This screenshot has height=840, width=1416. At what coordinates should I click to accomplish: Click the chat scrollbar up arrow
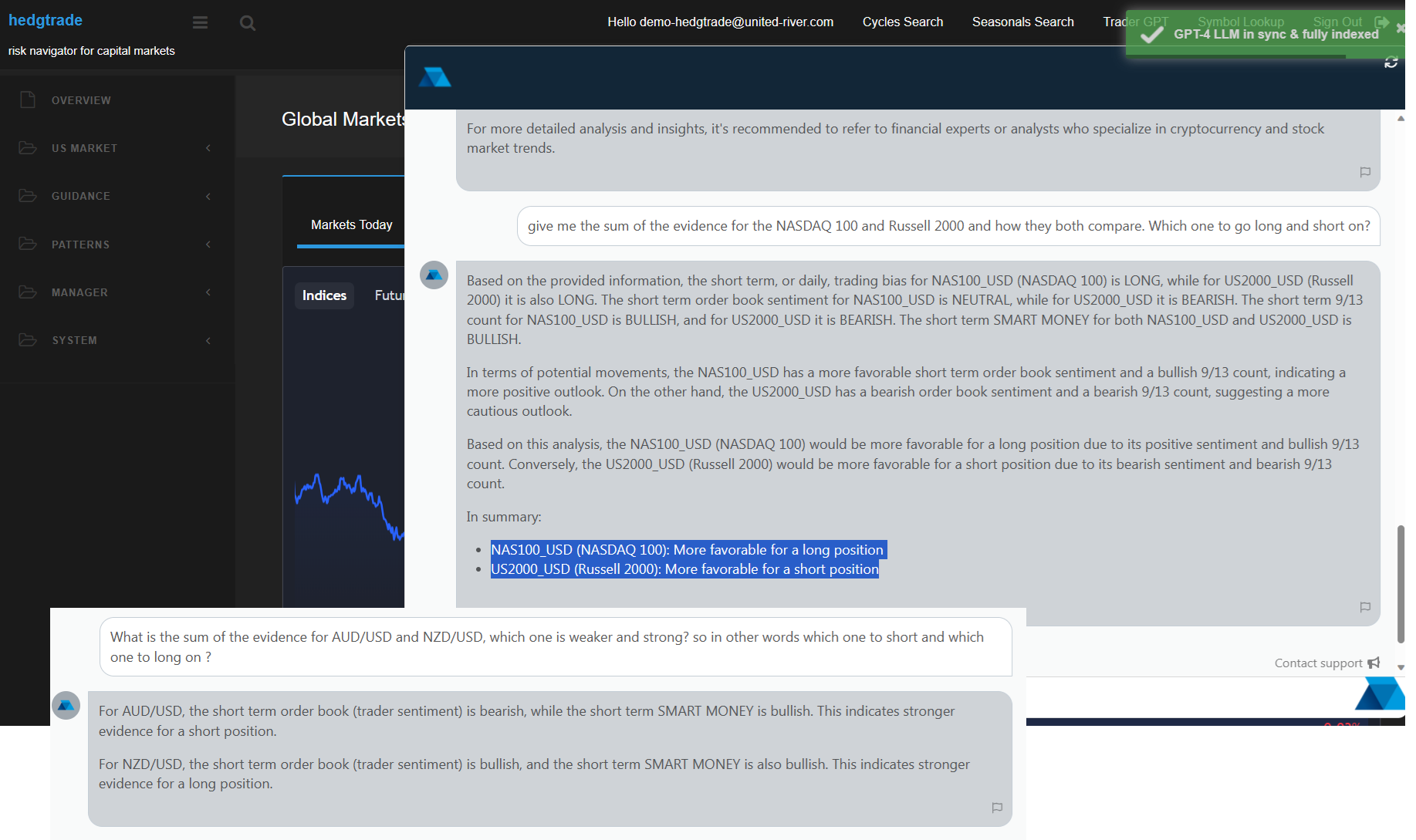1401,119
